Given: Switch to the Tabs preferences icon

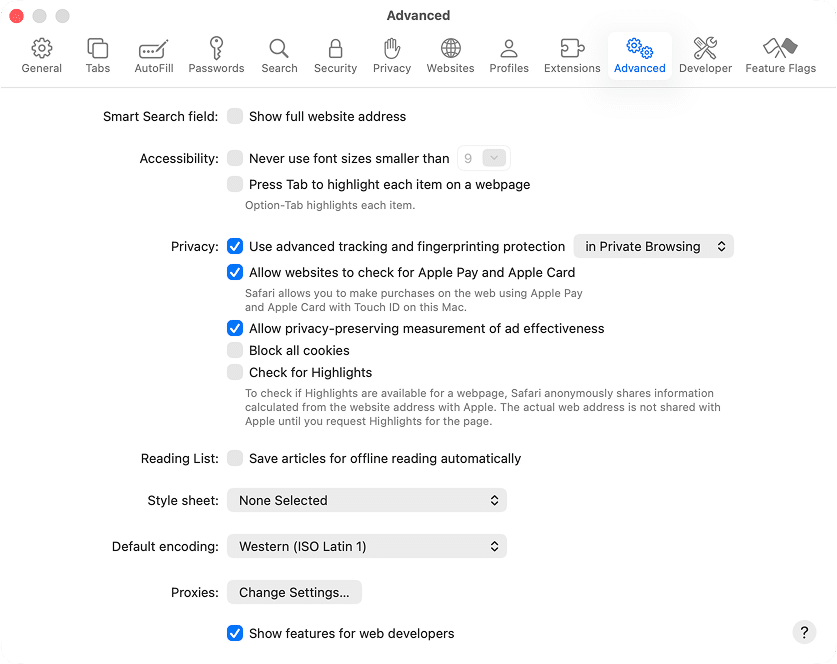Looking at the screenshot, I should coord(97,56).
